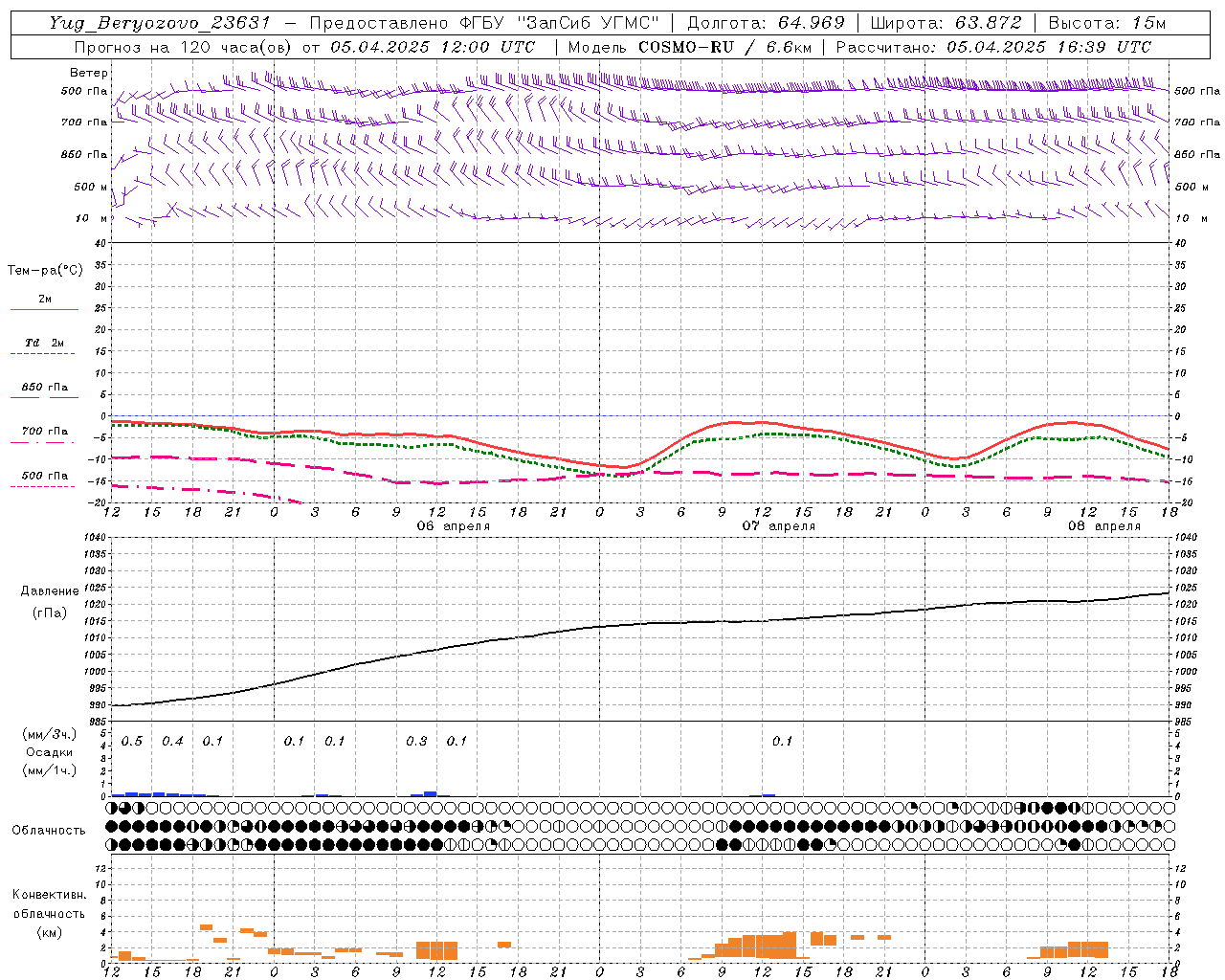Click the "Td 2м" dew point legend entry
This screenshot has width=1225, height=980.
[45, 343]
